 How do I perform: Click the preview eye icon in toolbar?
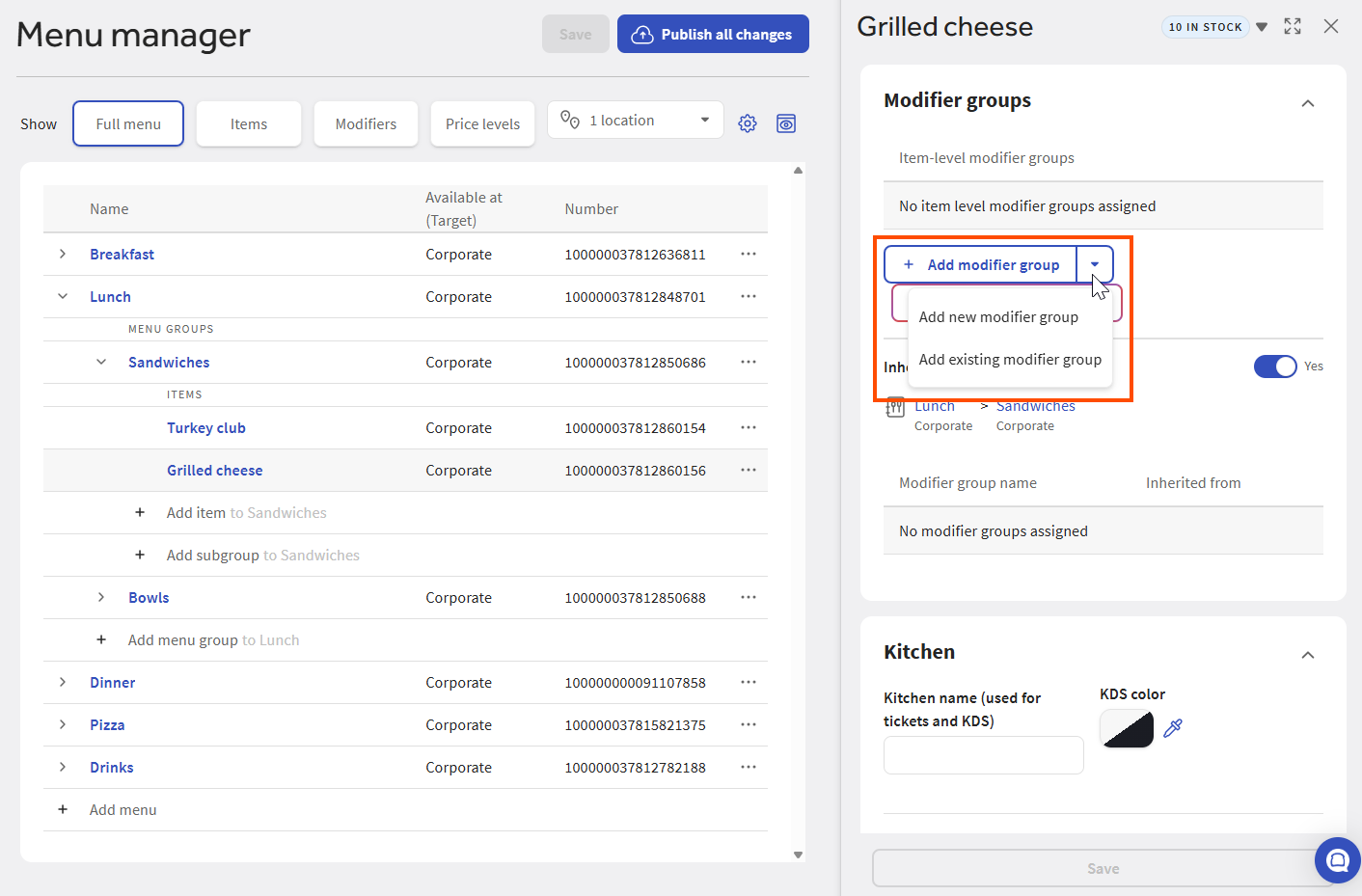pyautogui.click(x=786, y=123)
